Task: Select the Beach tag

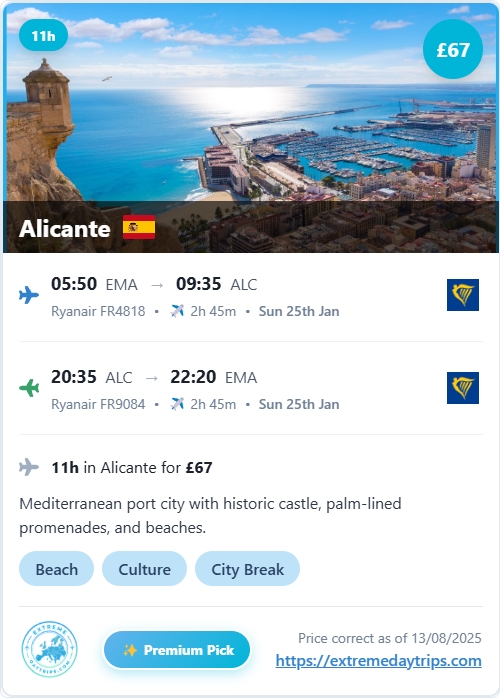Action: coord(57,569)
